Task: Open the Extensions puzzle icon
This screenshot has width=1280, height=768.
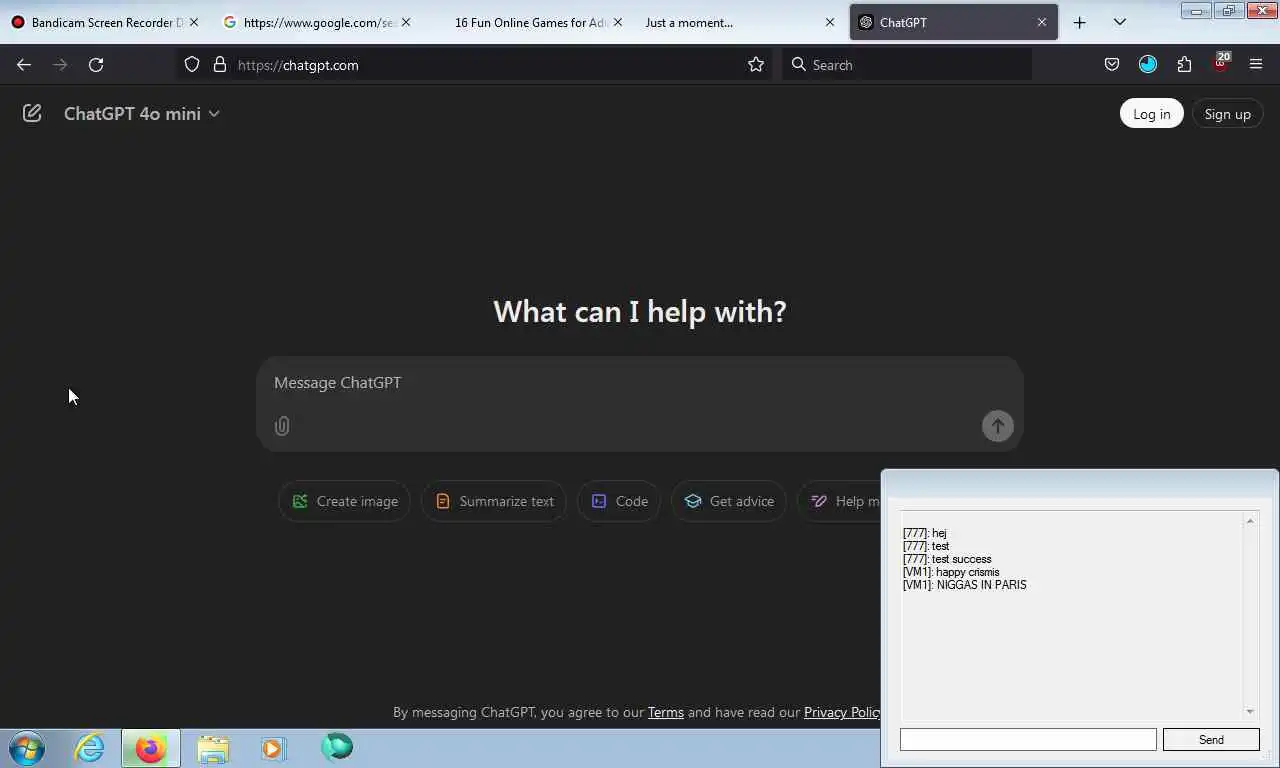Action: click(x=1184, y=65)
